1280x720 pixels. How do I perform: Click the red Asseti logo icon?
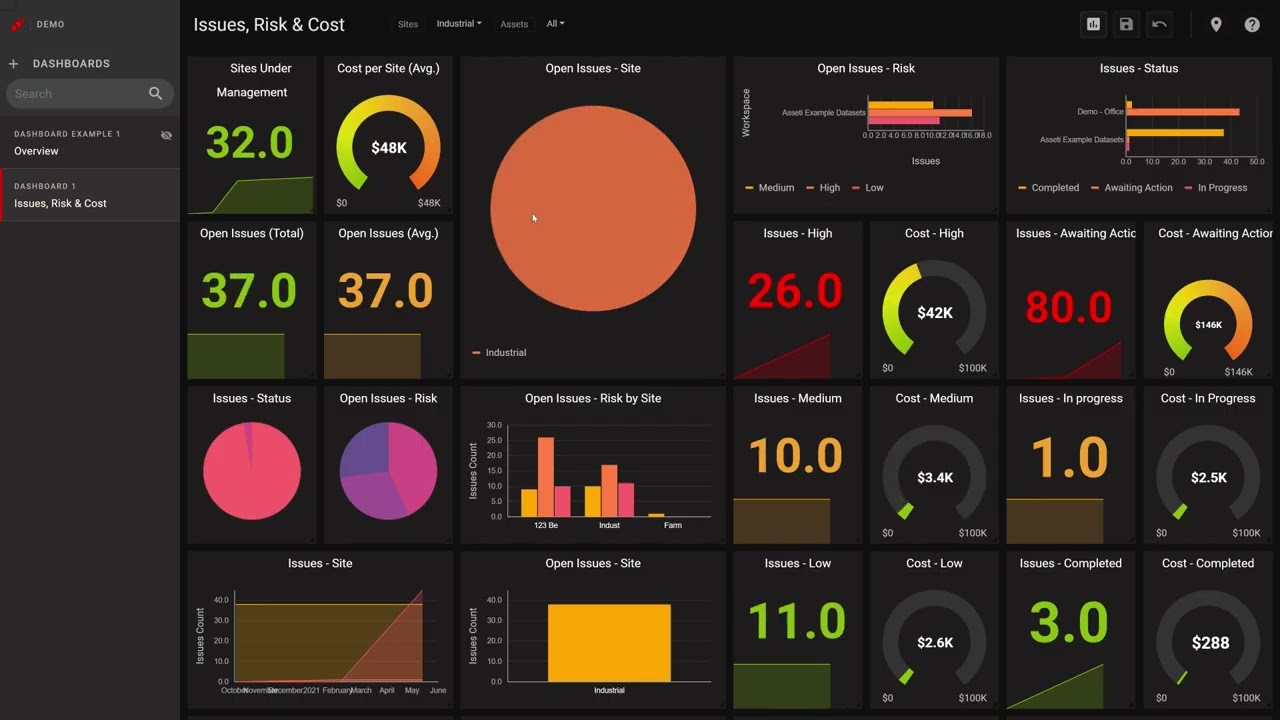coord(17,24)
